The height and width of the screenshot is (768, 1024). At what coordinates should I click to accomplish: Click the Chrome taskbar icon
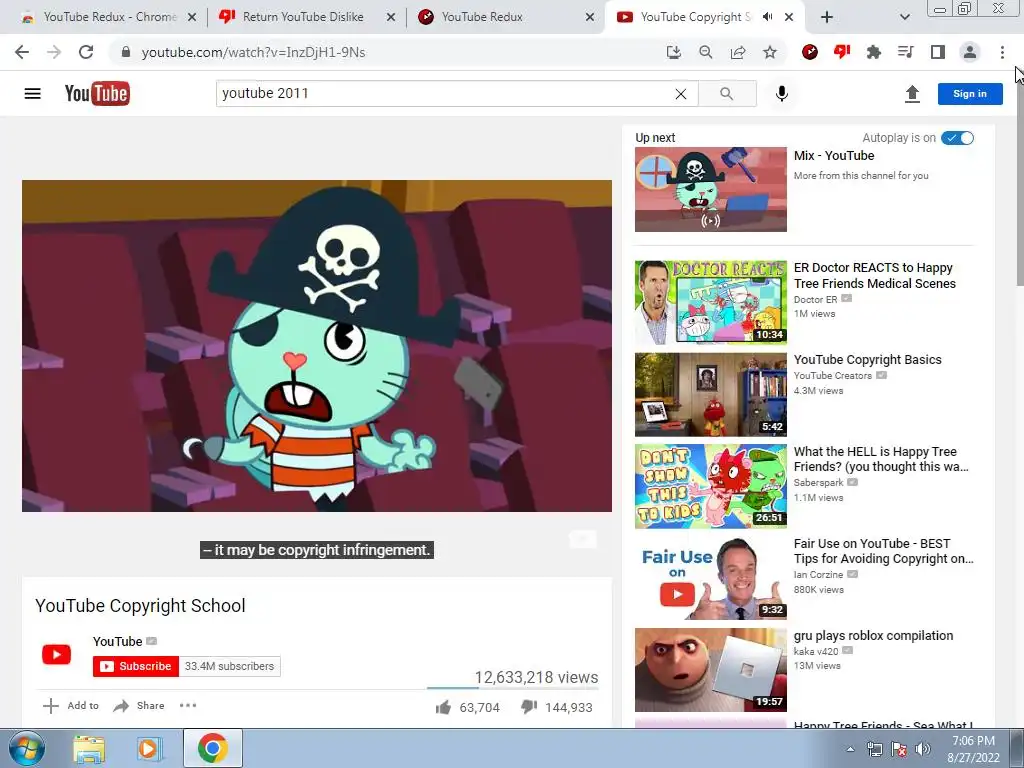point(213,748)
